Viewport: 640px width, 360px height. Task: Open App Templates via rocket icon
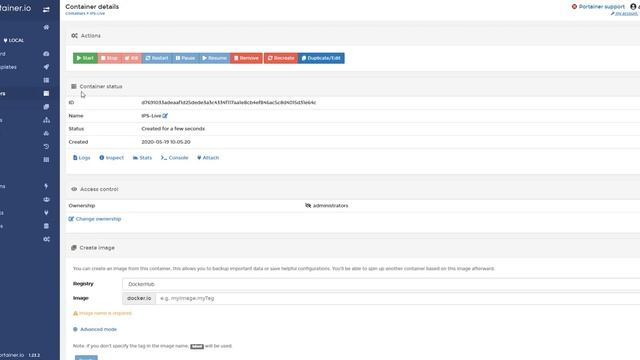[46, 67]
